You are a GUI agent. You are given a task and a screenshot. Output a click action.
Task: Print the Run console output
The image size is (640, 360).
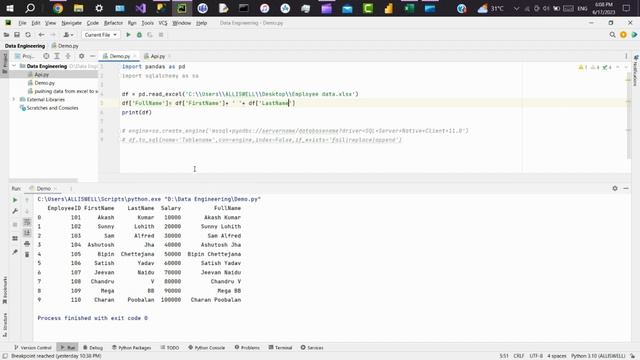point(27,244)
